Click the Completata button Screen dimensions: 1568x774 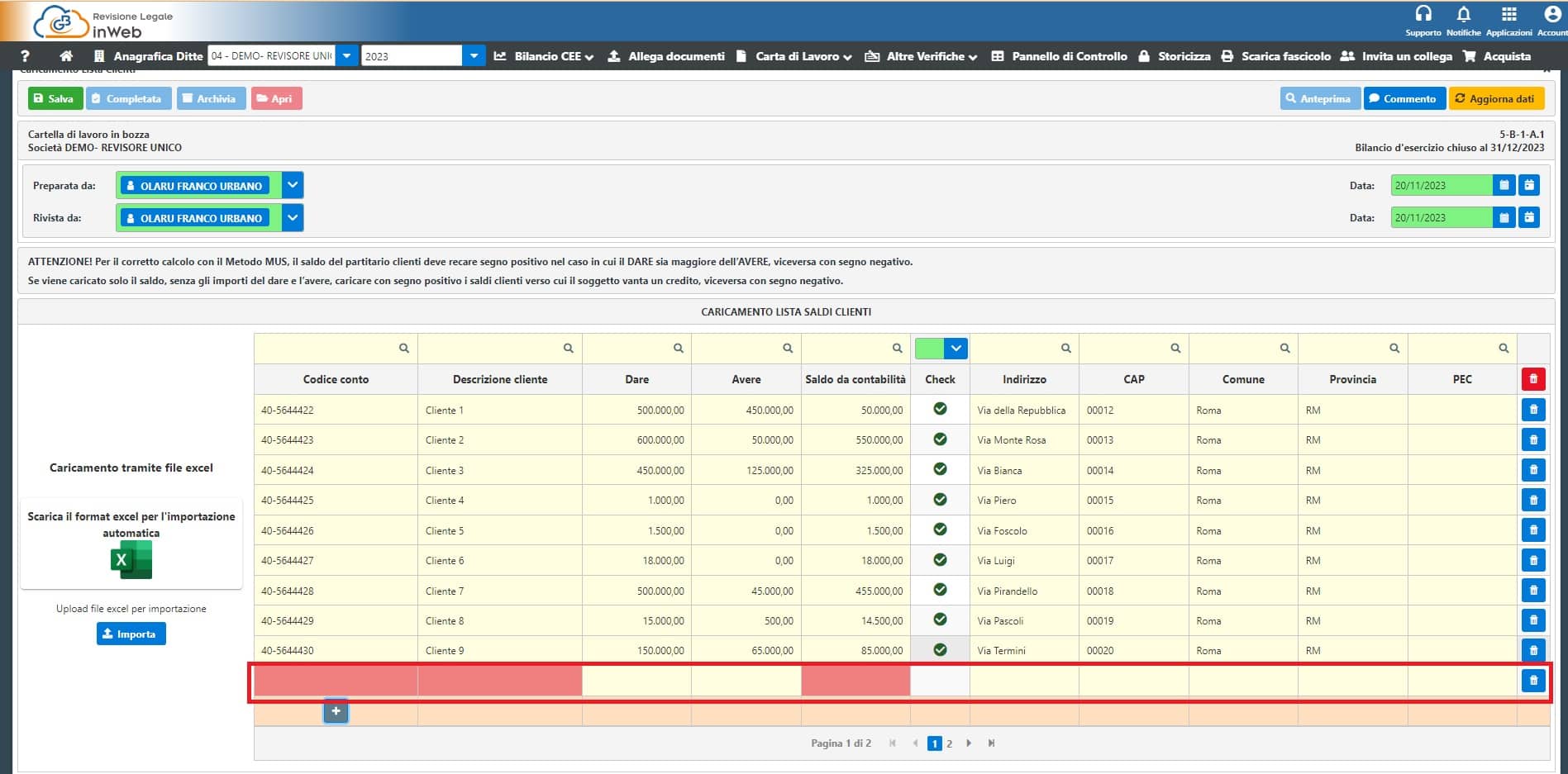tap(129, 98)
